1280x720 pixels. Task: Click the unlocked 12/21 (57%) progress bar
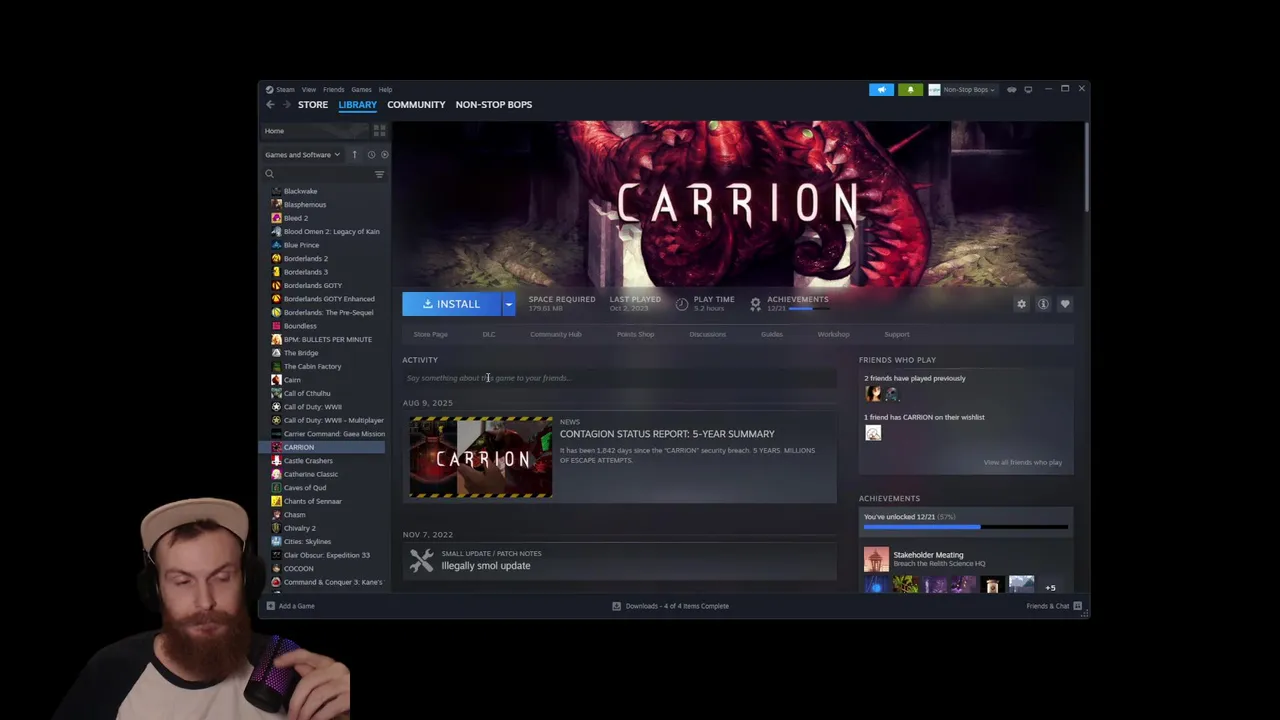click(x=966, y=527)
